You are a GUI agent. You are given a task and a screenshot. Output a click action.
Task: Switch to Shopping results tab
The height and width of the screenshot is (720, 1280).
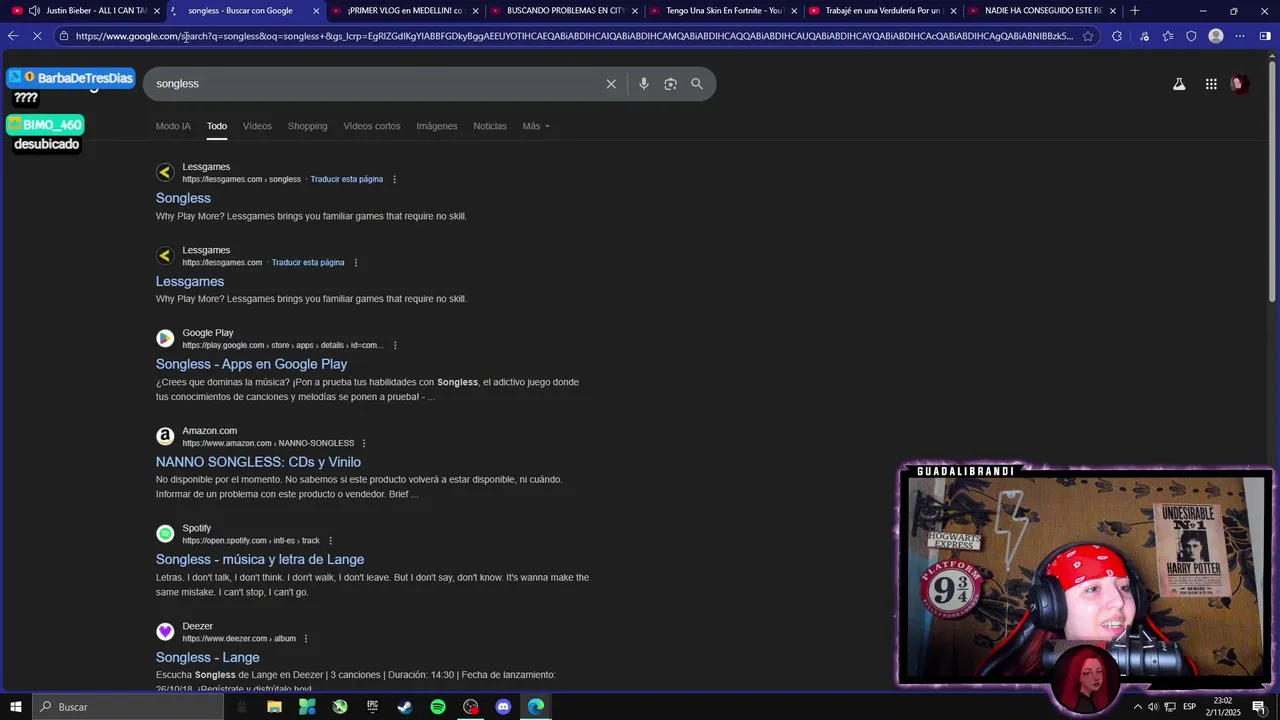tap(307, 126)
